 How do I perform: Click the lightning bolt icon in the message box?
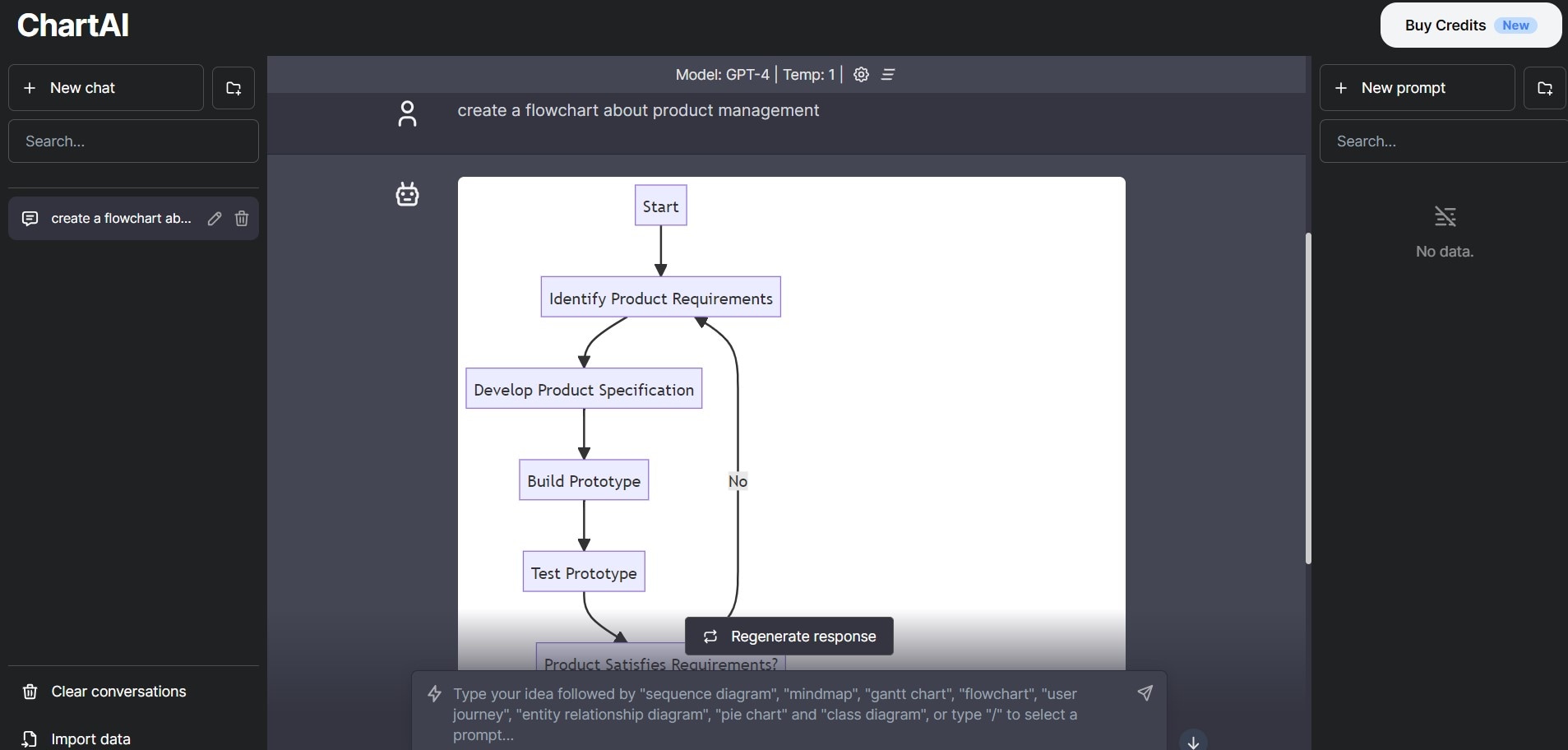click(x=435, y=694)
